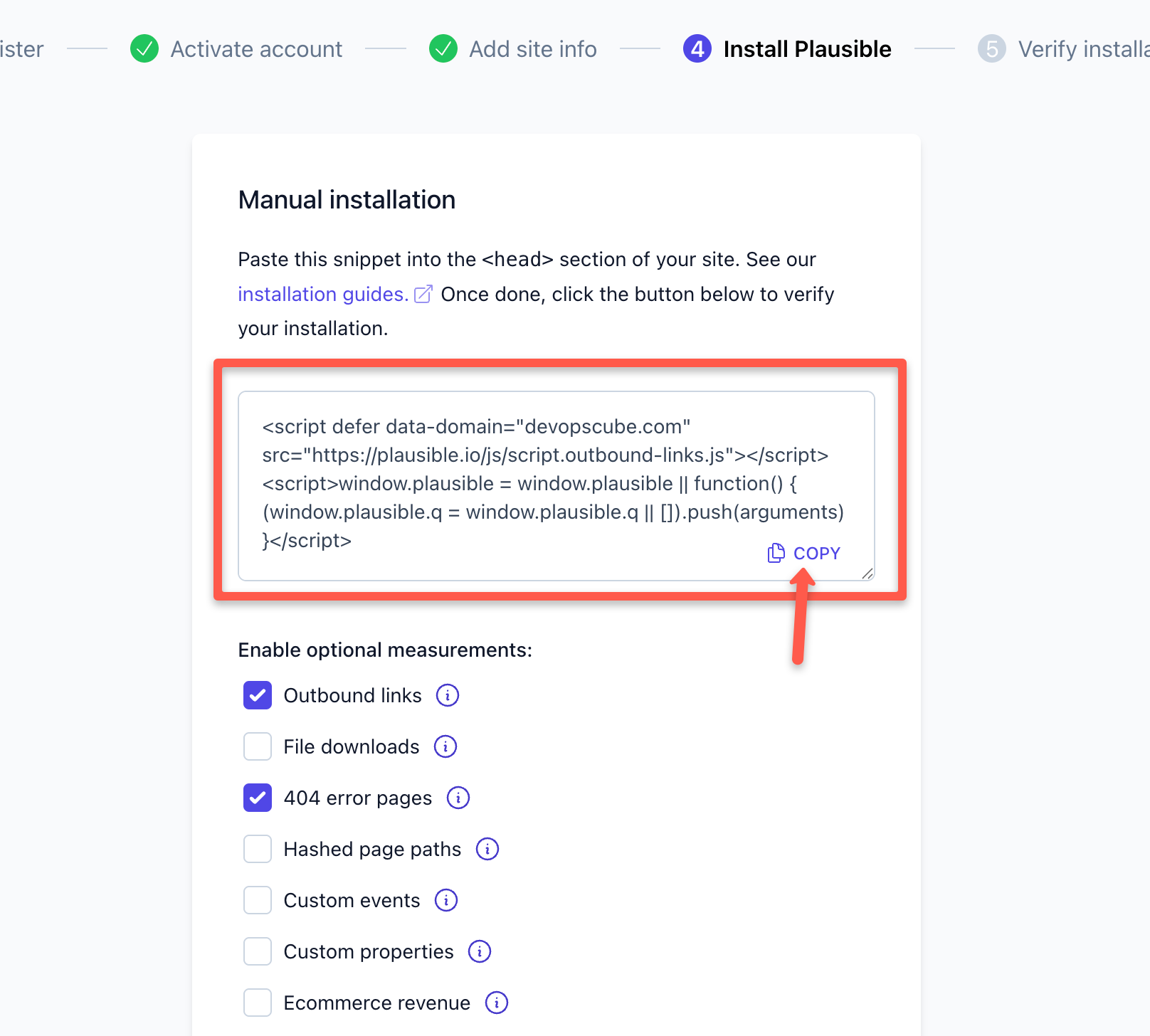Click the copy document icon next to COPY
Image resolution: width=1150 pixels, height=1036 pixels.
pyautogui.click(x=775, y=553)
